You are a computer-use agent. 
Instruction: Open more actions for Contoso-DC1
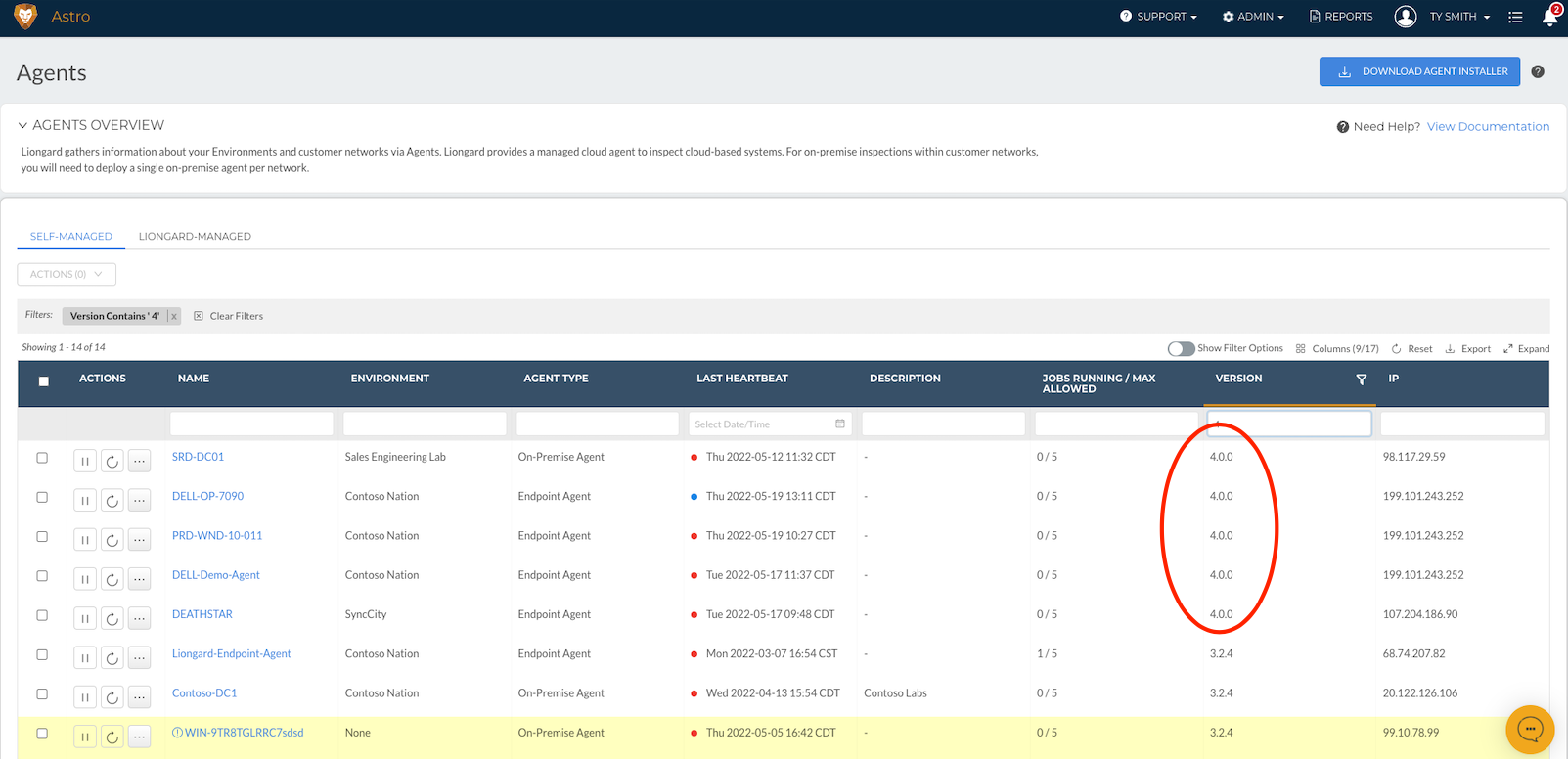[x=140, y=696]
